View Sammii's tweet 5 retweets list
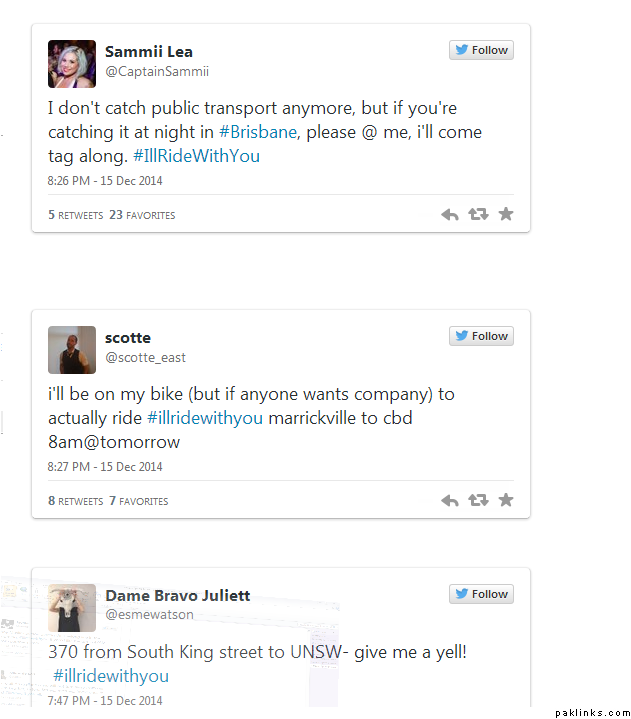The width and height of the screenshot is (631, 719). tap(76, 215)
